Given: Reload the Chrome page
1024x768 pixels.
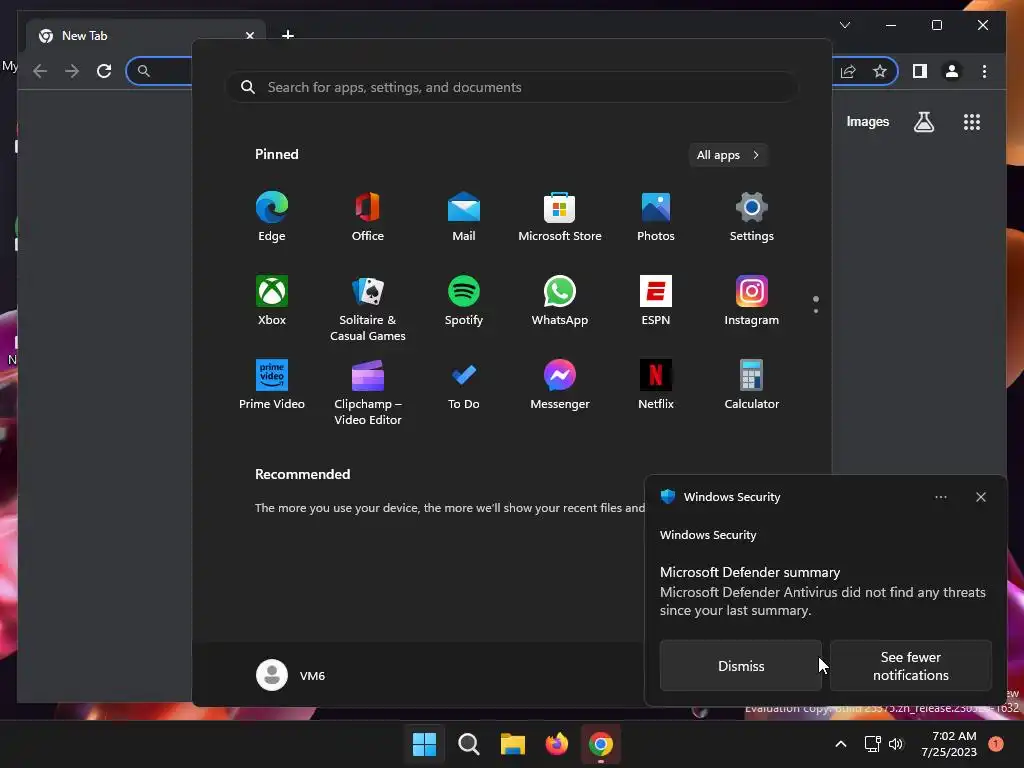Looking at the screenshot, I should (x=104, y=71).
